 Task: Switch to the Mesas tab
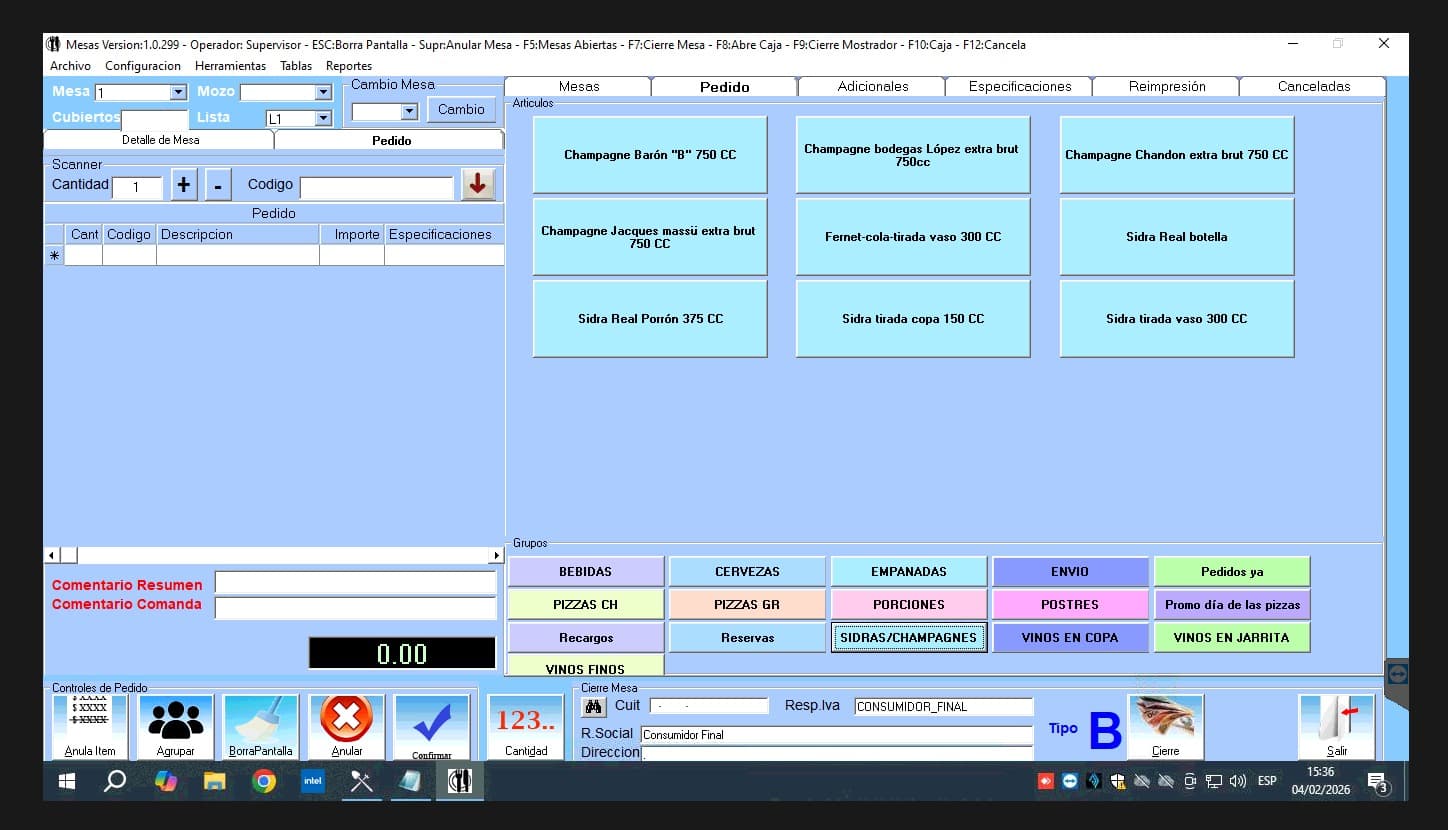(579, 86)
